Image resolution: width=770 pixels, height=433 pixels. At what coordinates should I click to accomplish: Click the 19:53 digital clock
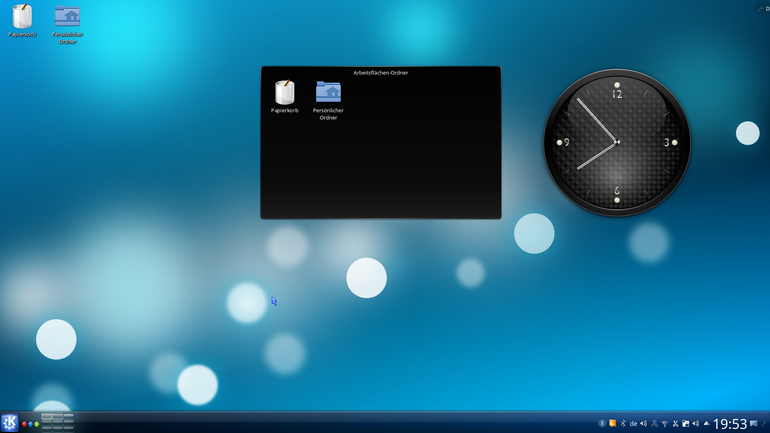(x=730, y=424)
